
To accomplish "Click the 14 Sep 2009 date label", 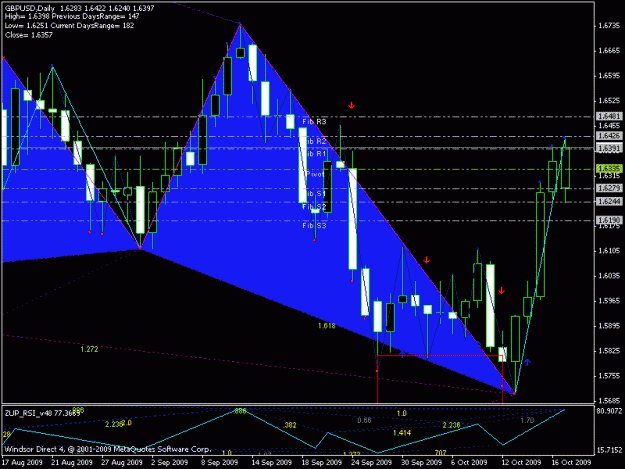I will click(271, 463).
